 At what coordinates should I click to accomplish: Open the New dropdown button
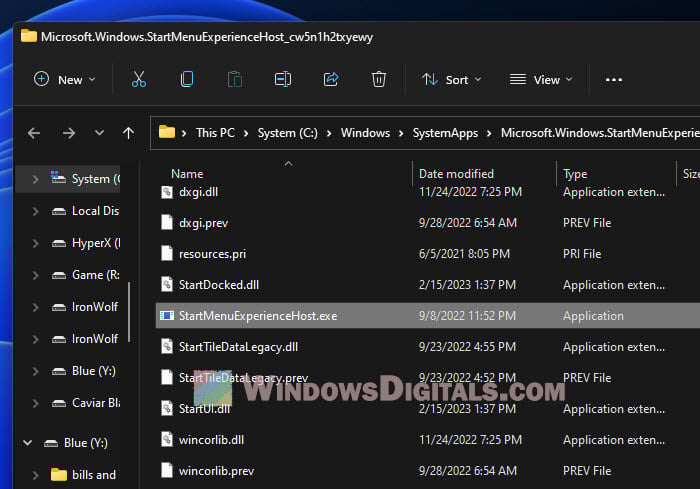tap(65, 79)
